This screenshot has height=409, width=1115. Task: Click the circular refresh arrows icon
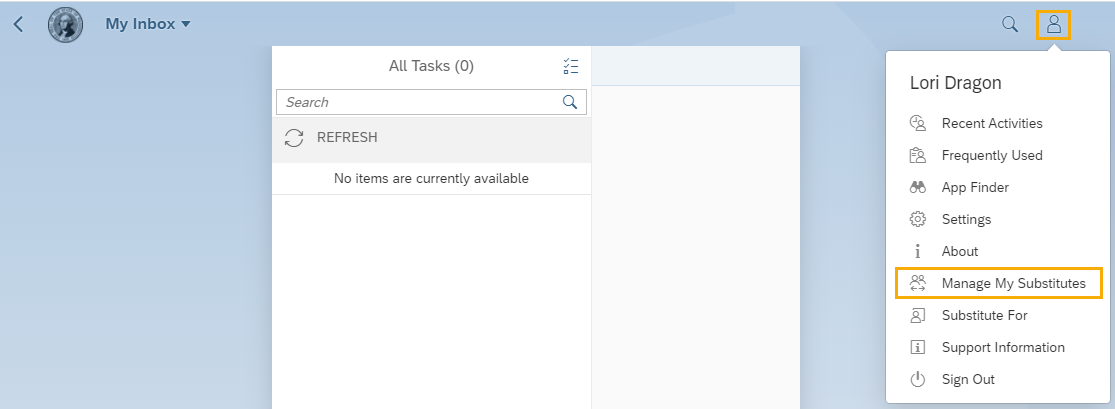tap(294, 138)
